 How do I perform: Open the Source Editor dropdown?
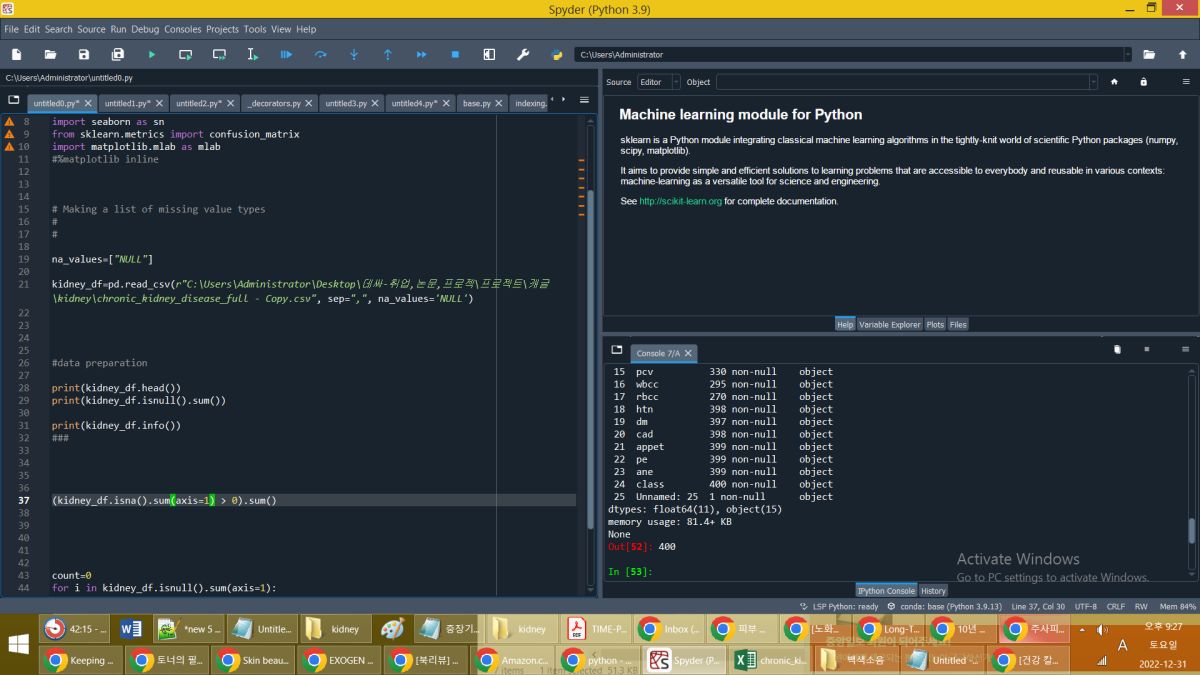pyautogui.click(x=659, y=82)
